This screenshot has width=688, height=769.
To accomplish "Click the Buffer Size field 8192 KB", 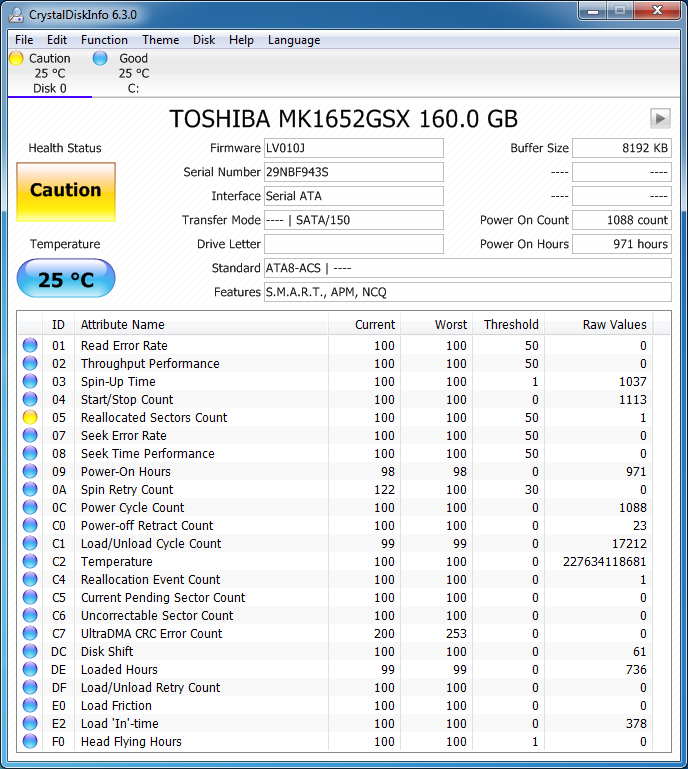I will point(622,148).
